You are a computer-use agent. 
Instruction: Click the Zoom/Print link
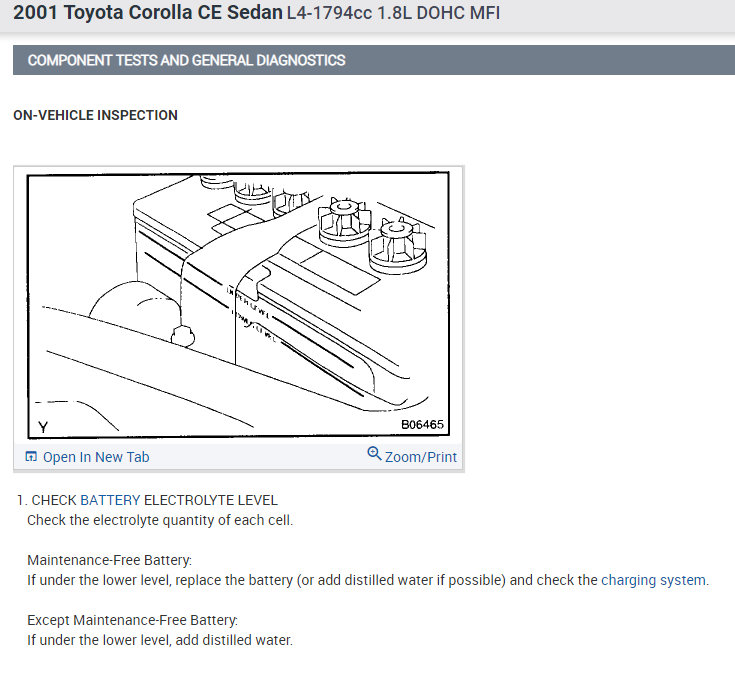tap(420, 457)
